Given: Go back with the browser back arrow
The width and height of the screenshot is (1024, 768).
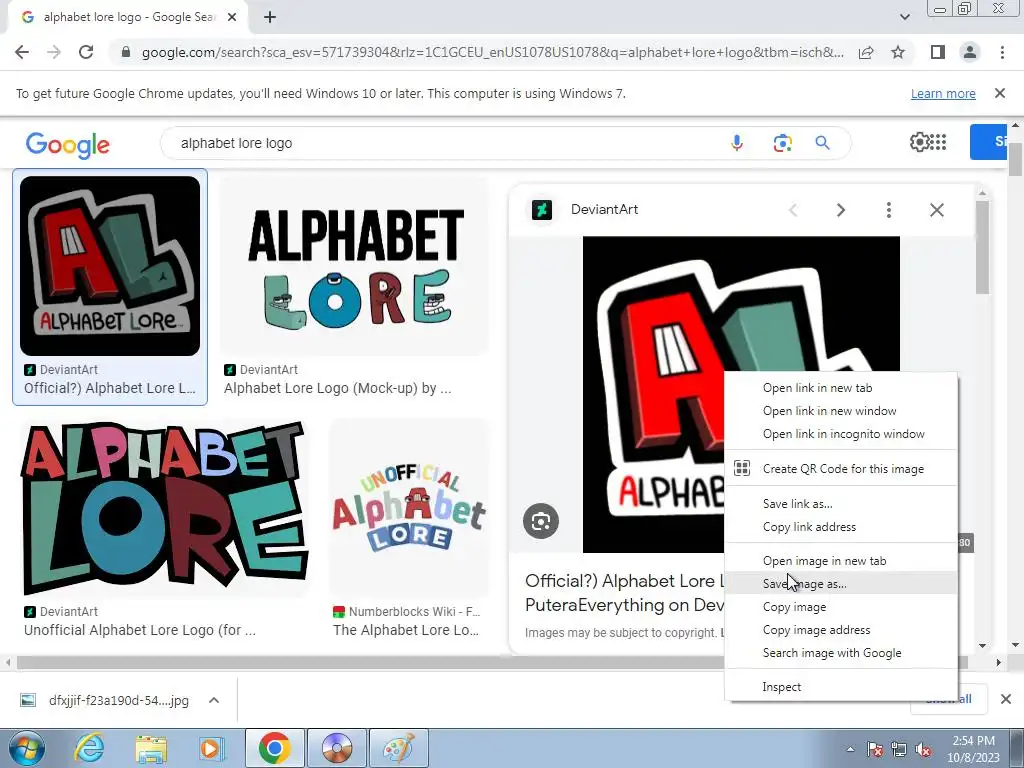Looking at the screenshot, I should (x=22, y=52).
